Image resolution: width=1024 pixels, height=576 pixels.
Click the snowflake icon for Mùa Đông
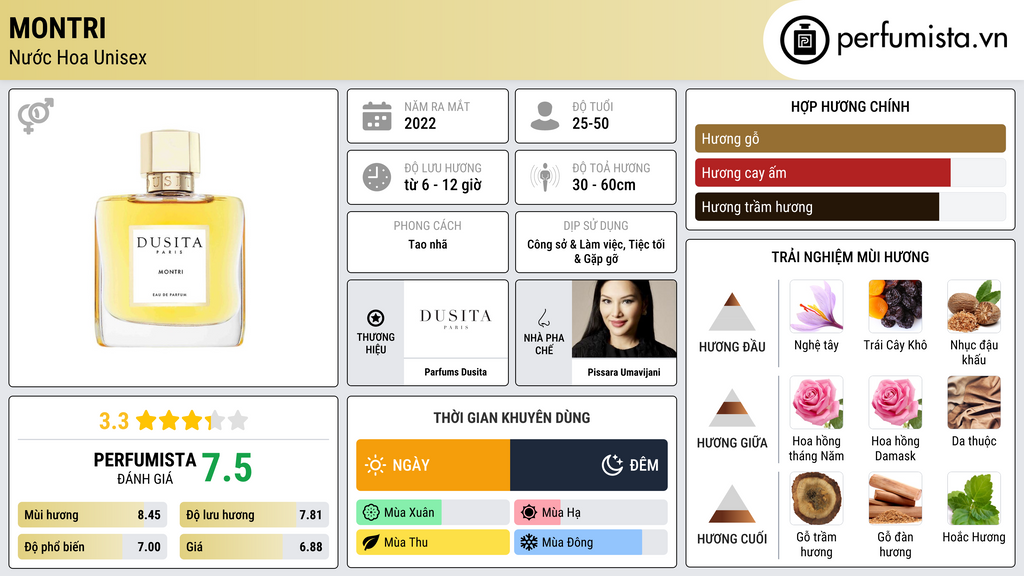pyautogui.click(x=529, y=542)
